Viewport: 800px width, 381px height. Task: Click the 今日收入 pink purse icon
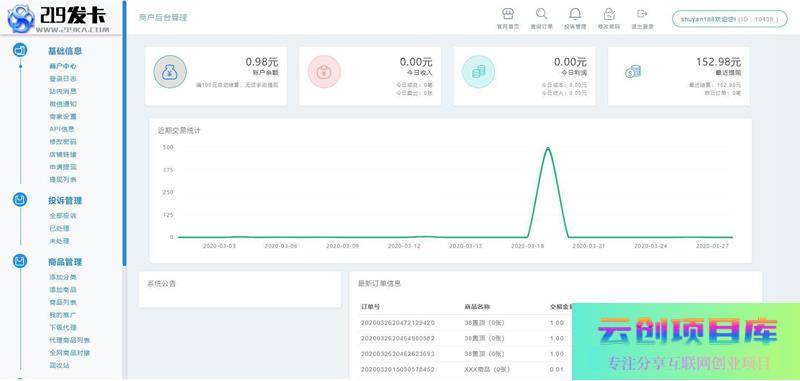click(x=324, y=72)
